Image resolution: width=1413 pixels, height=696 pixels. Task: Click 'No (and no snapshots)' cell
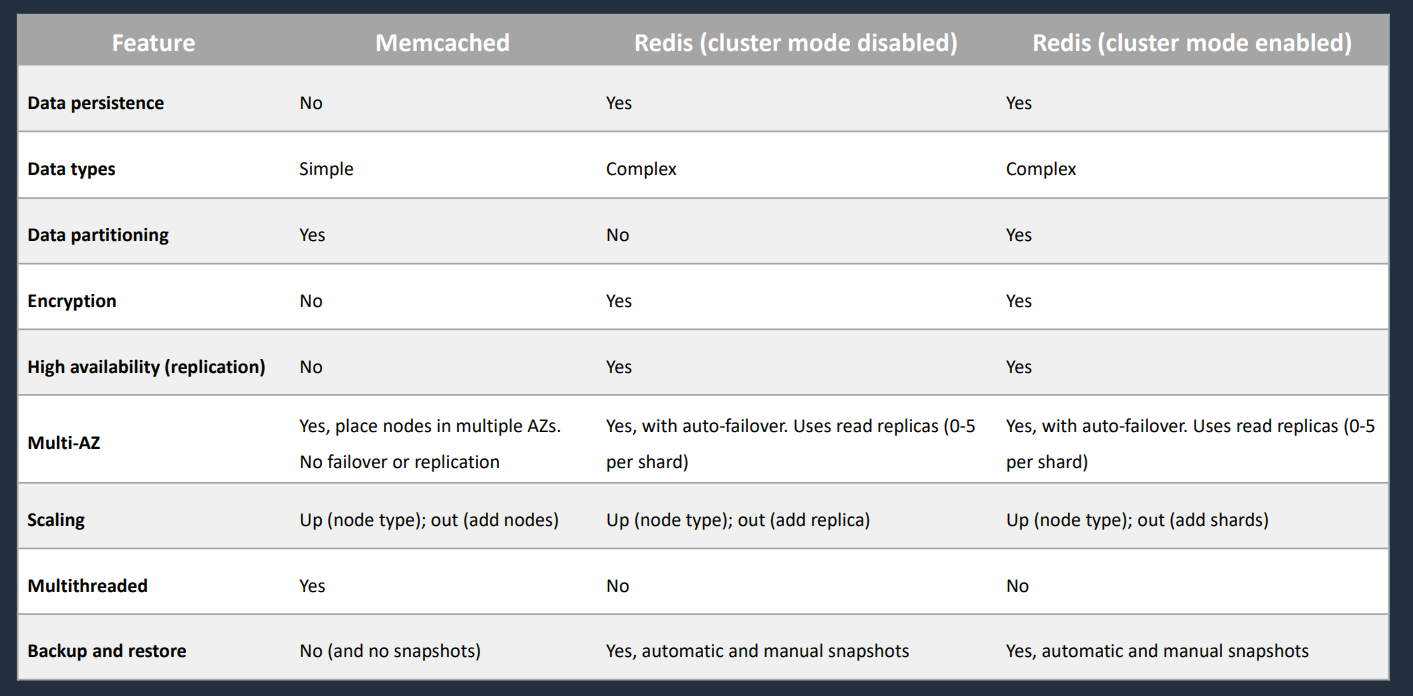[x=390, y=651]
